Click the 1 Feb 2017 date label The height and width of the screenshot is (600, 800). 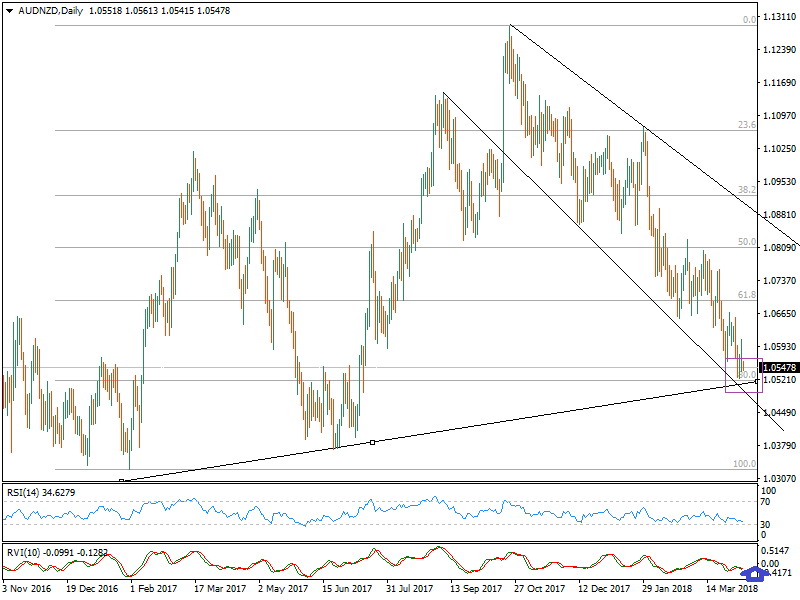[x=154, y=589]
